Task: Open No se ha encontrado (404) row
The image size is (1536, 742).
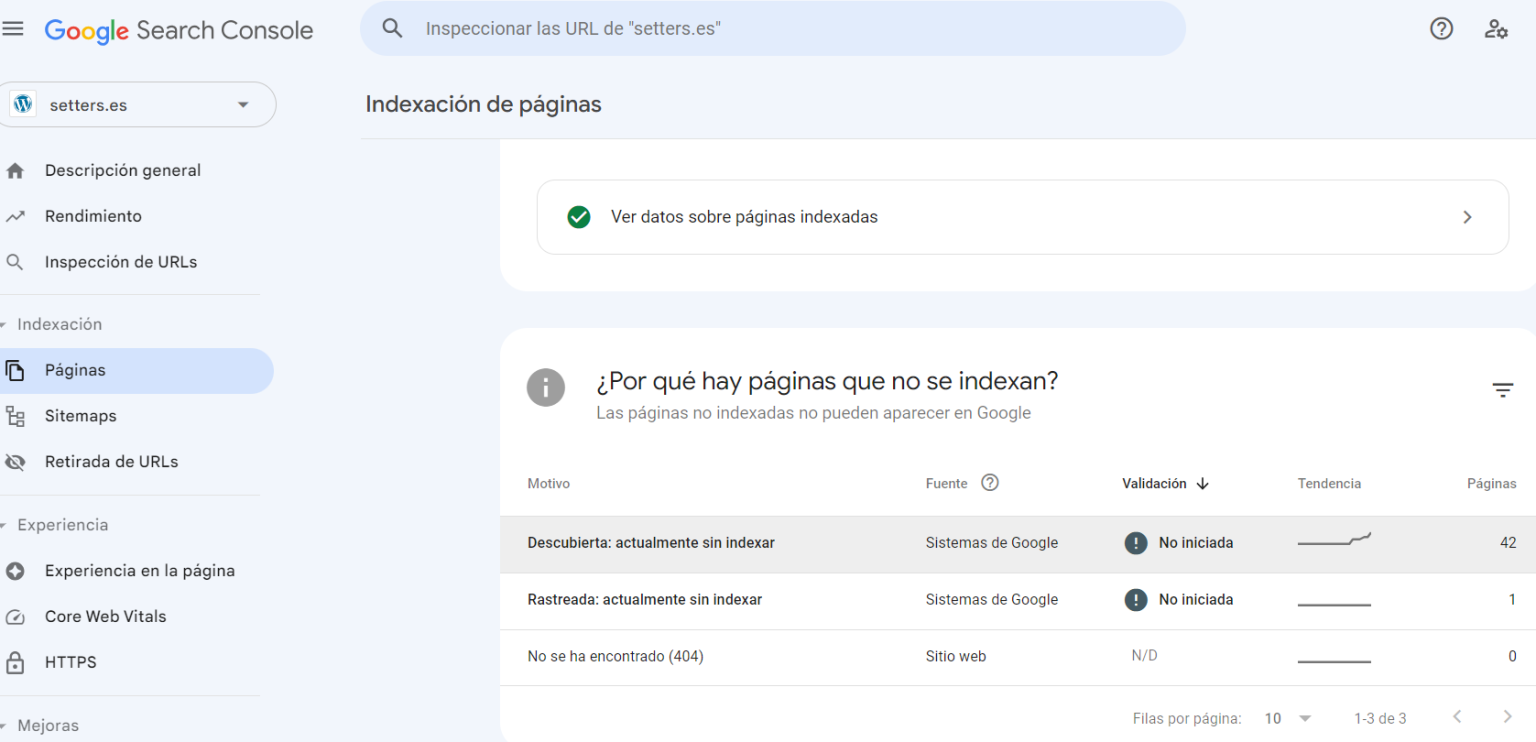Action: click(1018, 657)
